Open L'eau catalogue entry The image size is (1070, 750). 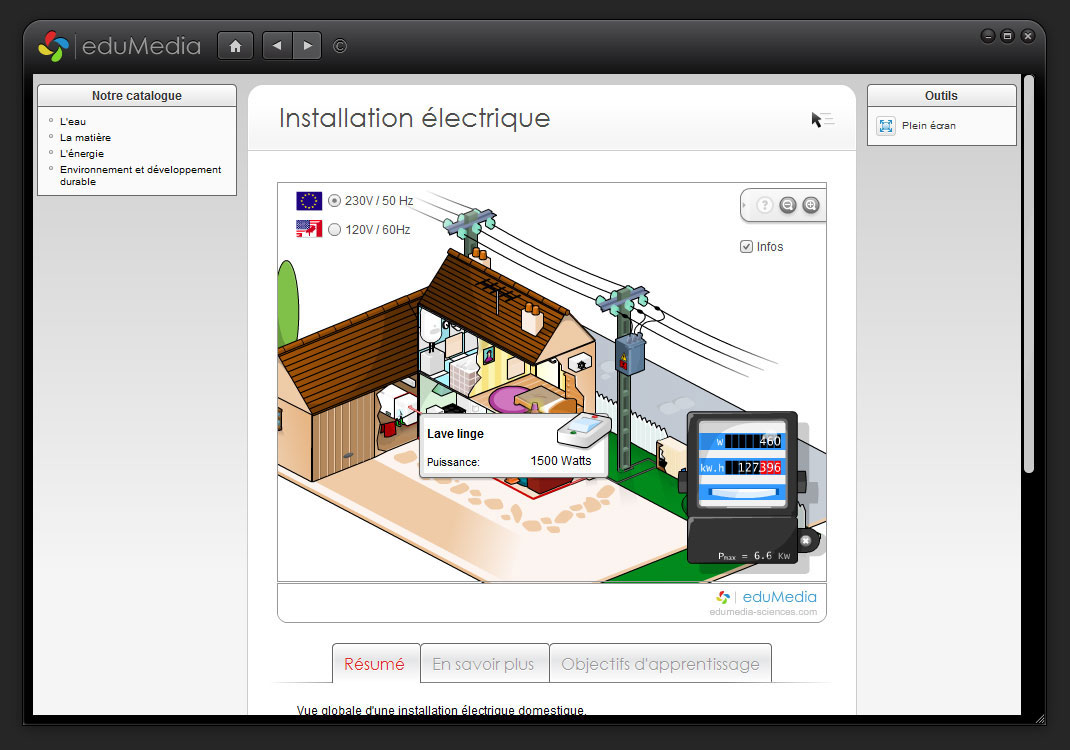coord(73,121)
